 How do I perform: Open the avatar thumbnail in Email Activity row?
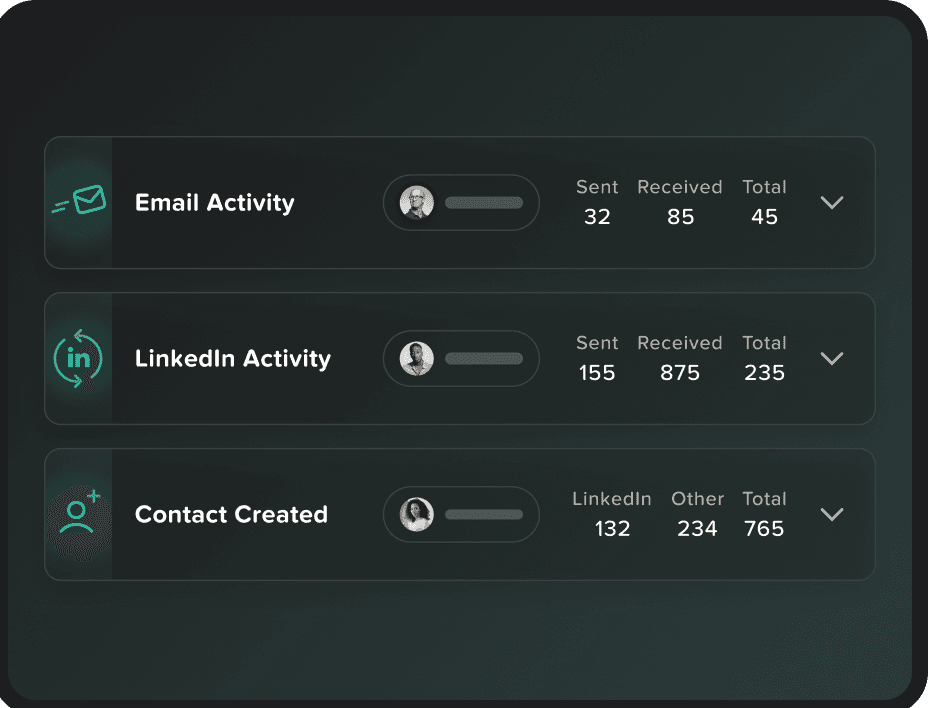tap(415, 202)
